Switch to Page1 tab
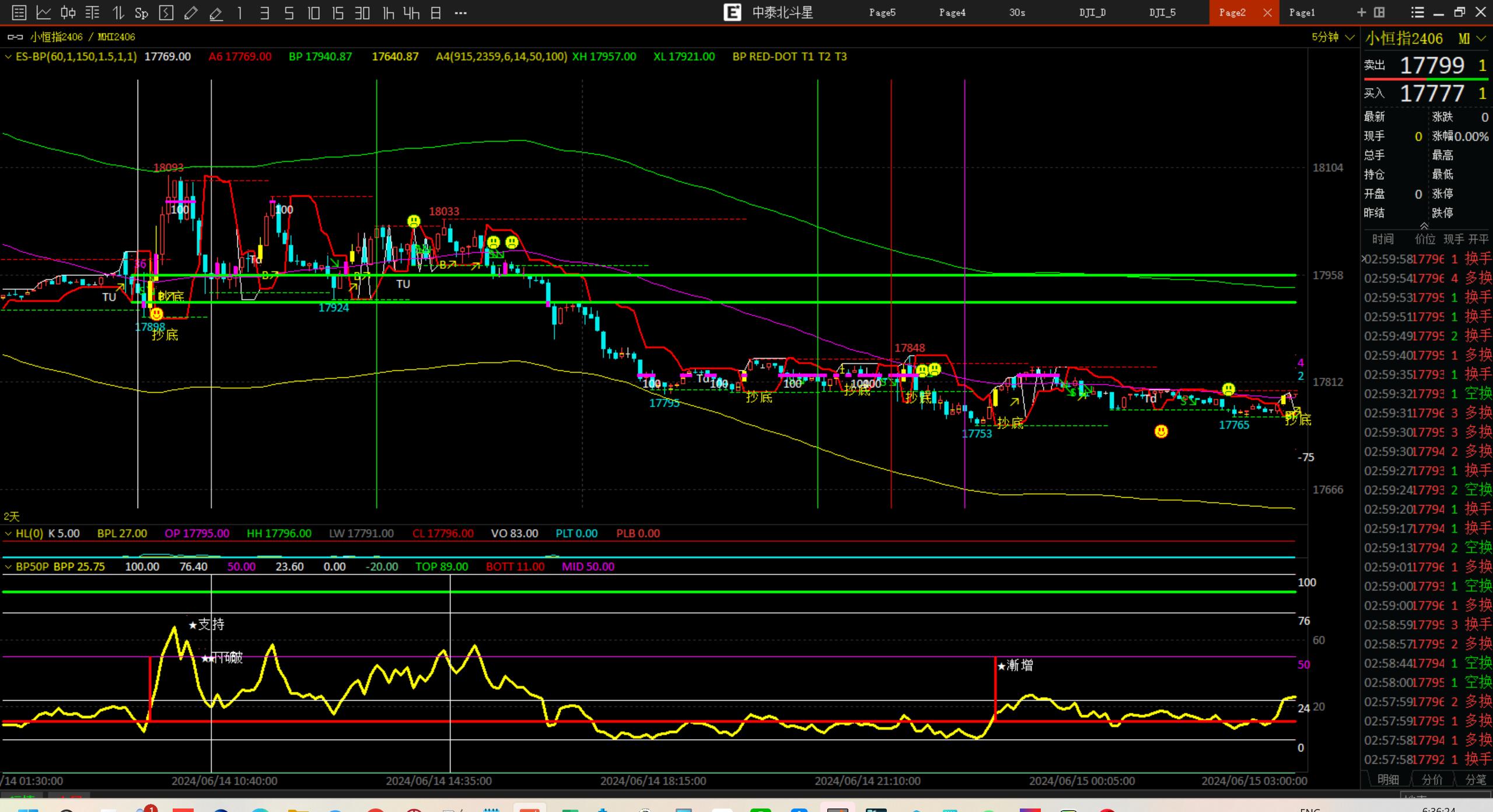The image size is (1493, 812). 1302,12
